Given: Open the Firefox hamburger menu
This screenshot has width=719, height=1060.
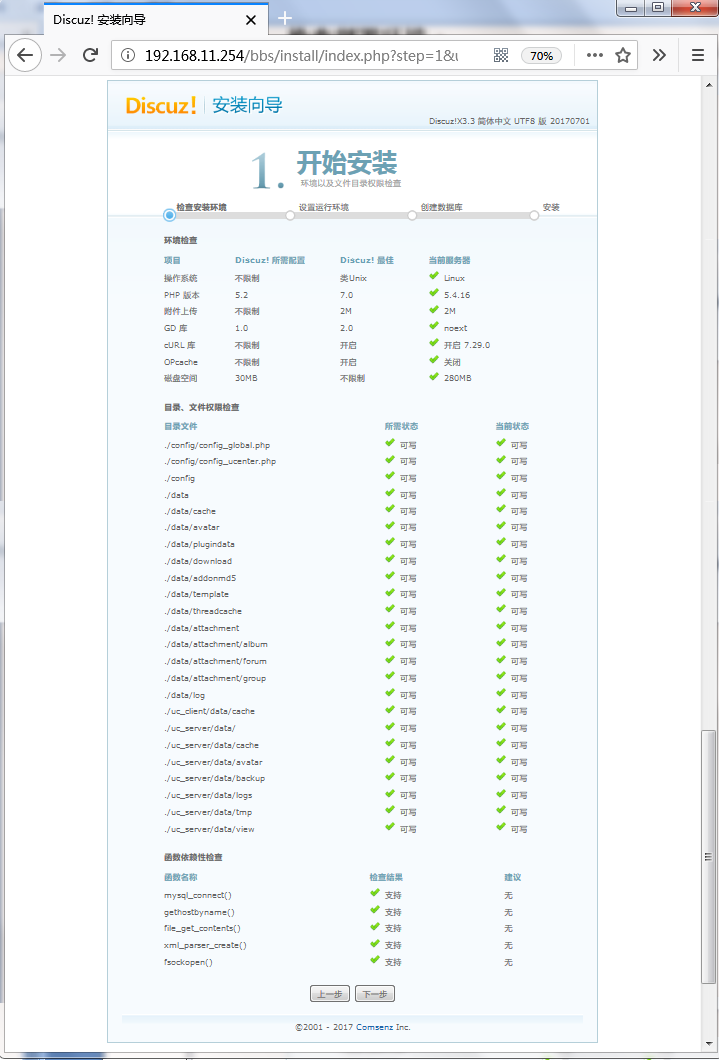Looking at the screenshot, I should (x=698, y=55).
